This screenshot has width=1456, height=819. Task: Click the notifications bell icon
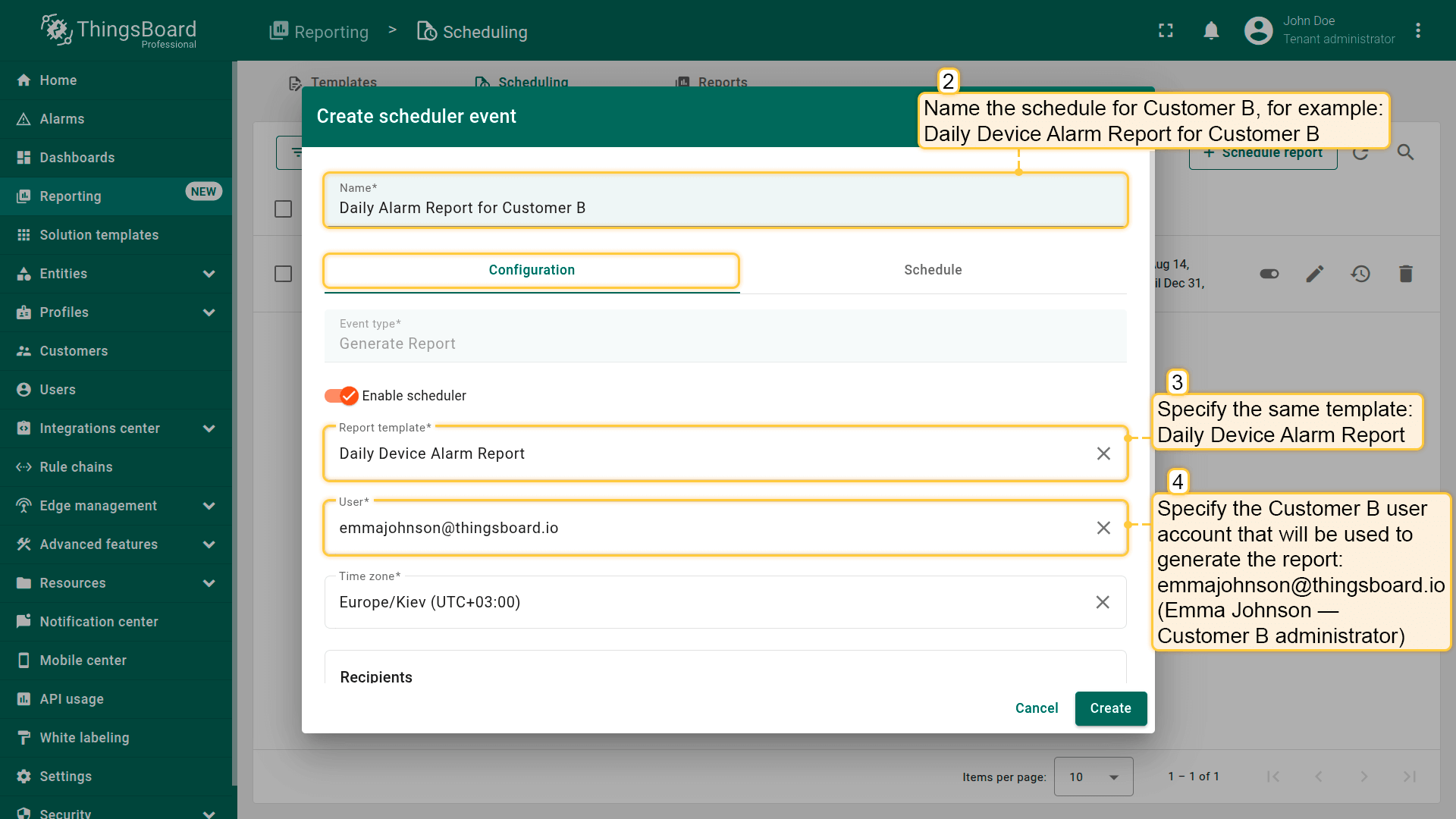point(1211,30)
